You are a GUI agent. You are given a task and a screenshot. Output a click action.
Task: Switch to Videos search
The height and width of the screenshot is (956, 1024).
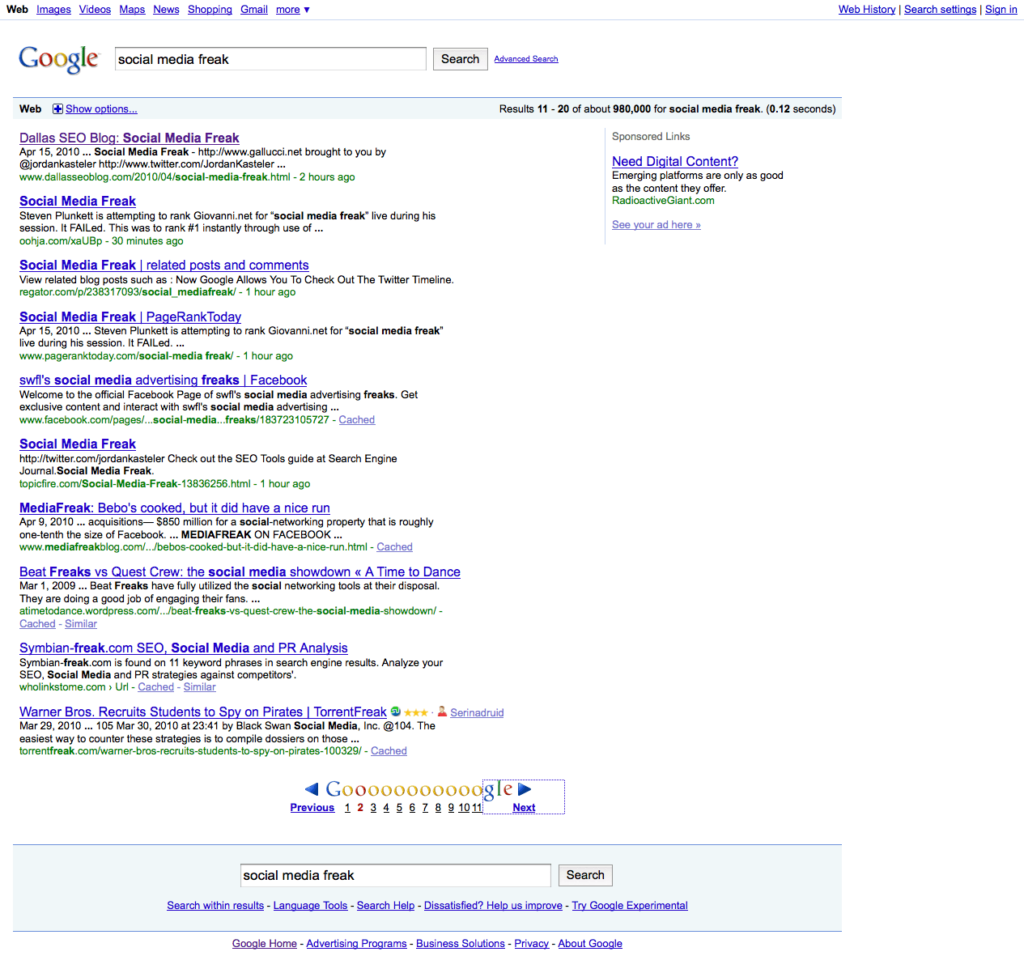(x=95, y=10)
